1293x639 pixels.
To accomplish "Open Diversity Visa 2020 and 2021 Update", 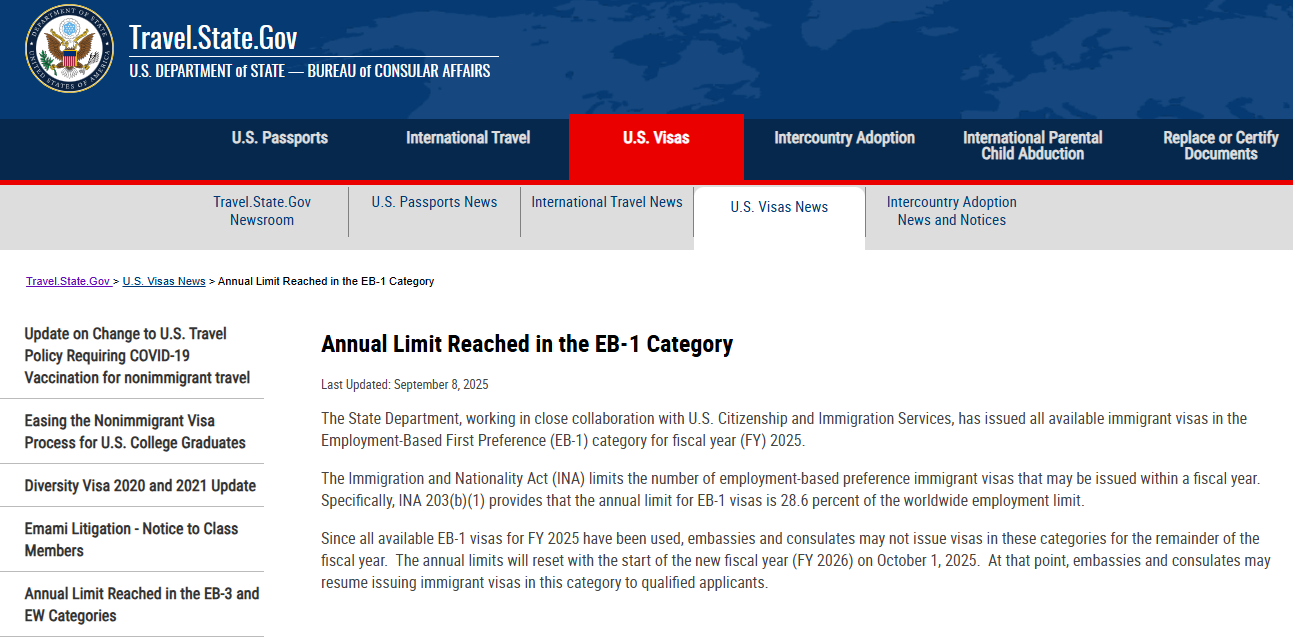I will (140, 486).
